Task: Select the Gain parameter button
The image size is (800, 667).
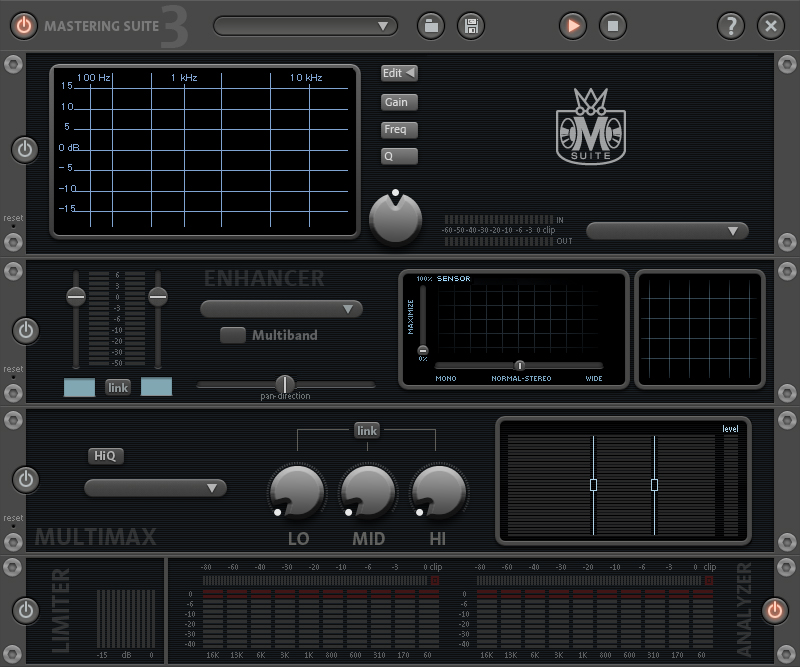Action: point(399,103)
